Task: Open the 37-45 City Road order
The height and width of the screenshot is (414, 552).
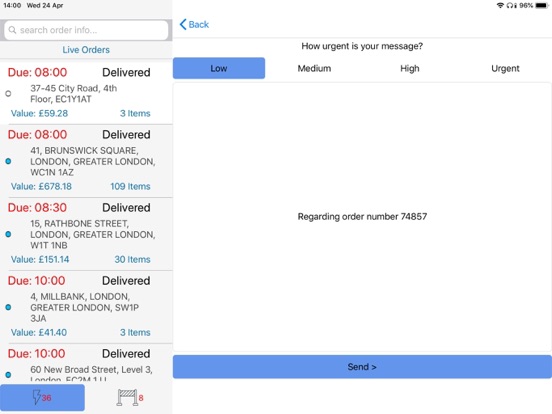Action: tap(86, 93)
